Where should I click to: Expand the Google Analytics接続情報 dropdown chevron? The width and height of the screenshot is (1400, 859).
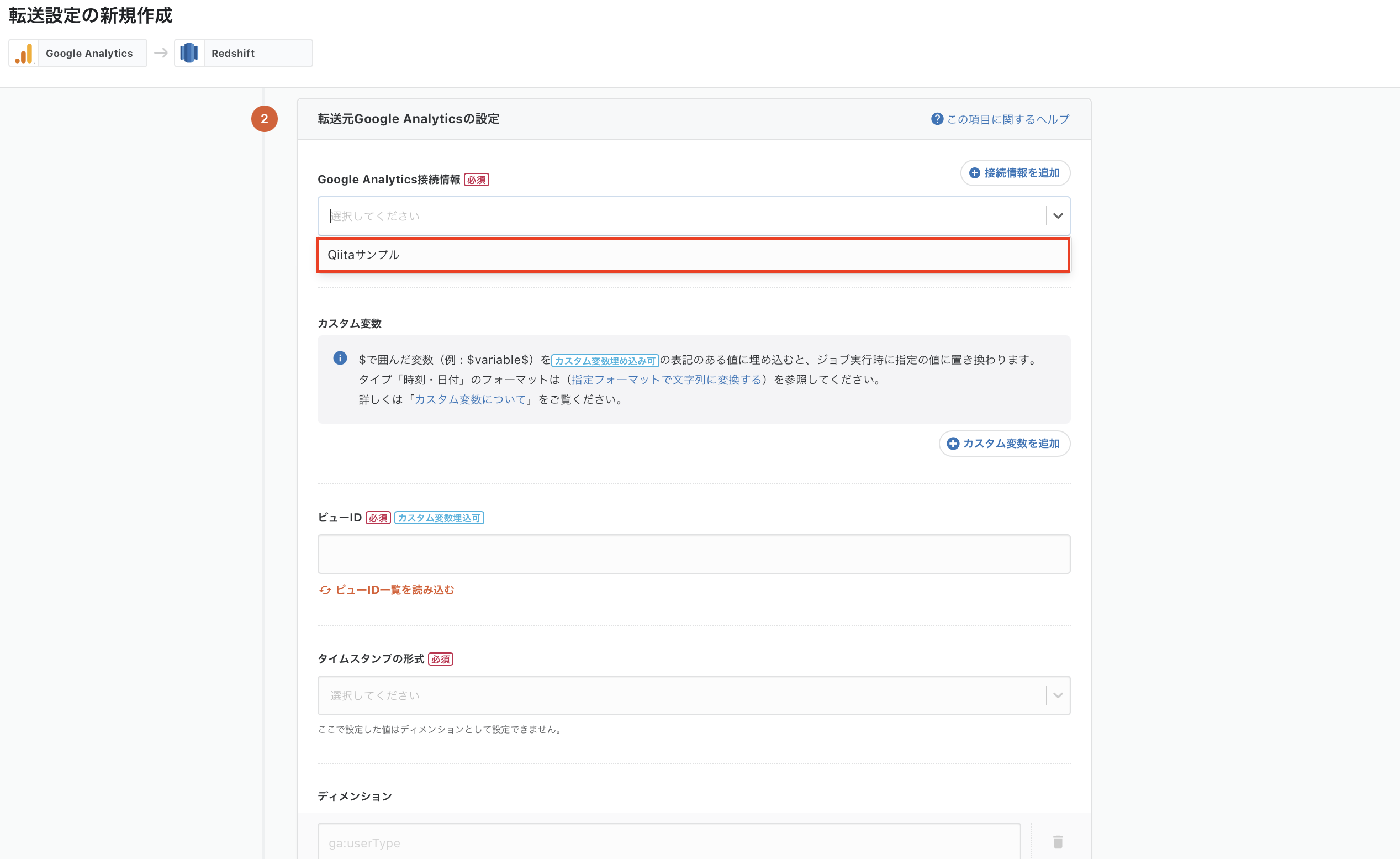[x=1058, y=216]
